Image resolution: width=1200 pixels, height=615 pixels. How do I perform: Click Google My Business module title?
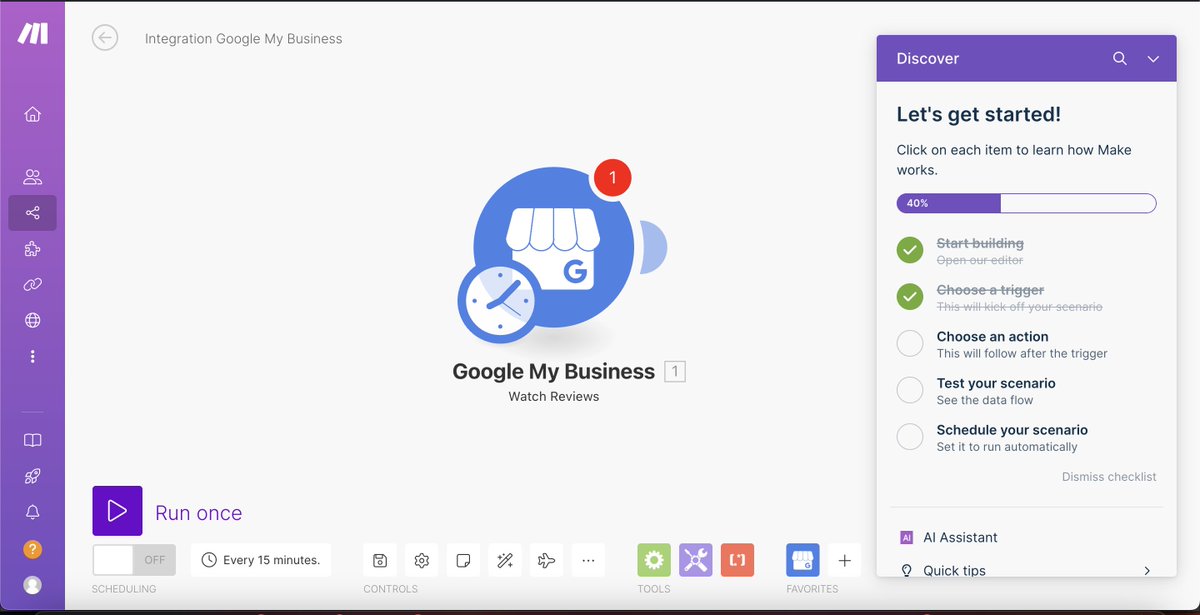553,372
